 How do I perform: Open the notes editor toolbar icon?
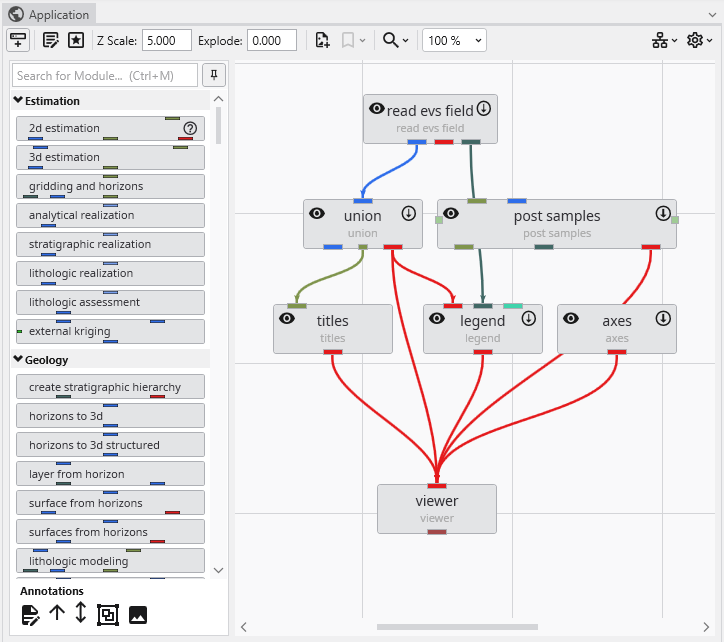[x=50, y=40]
